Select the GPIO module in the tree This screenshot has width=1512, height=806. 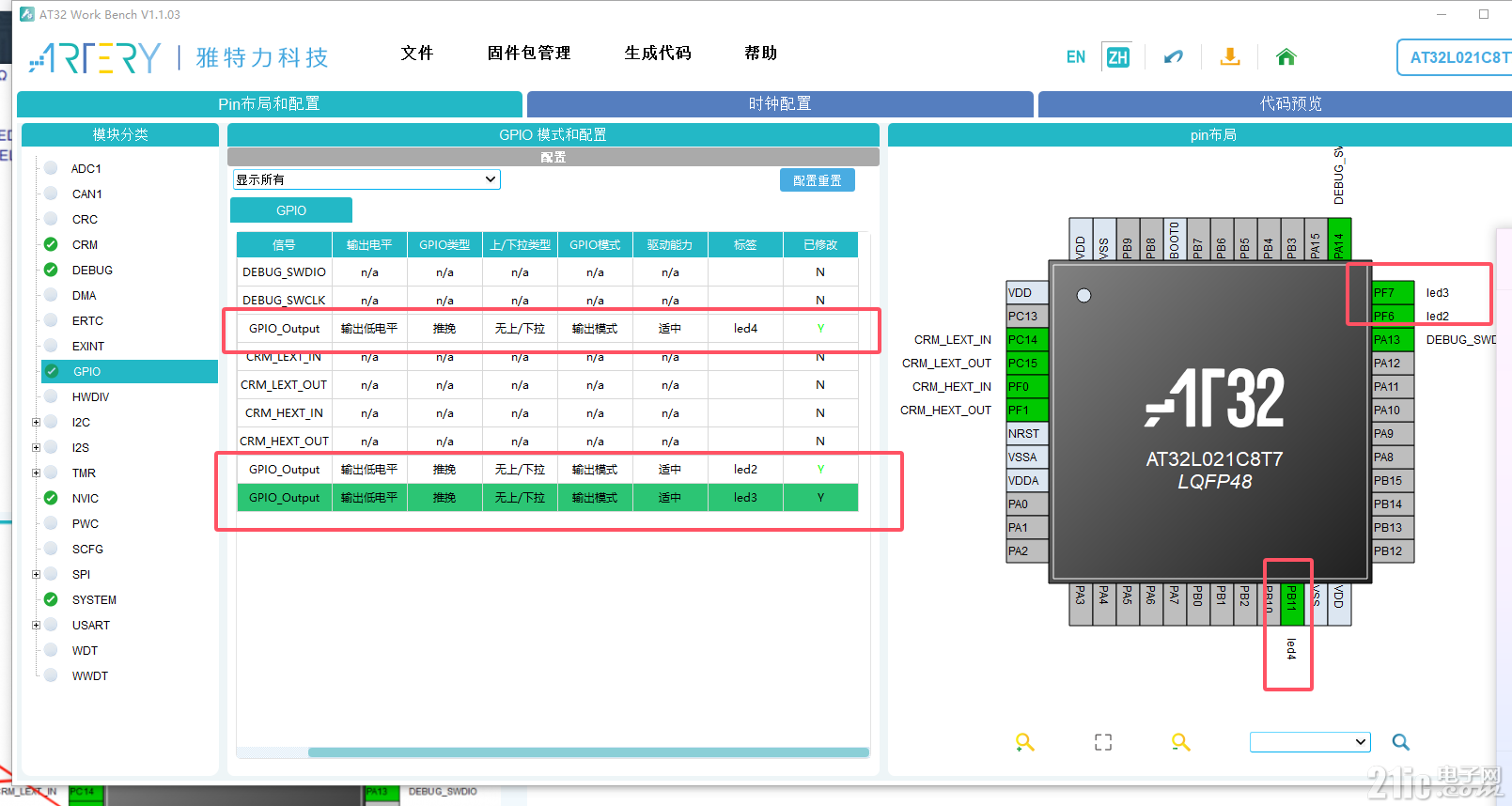point(130,371)
